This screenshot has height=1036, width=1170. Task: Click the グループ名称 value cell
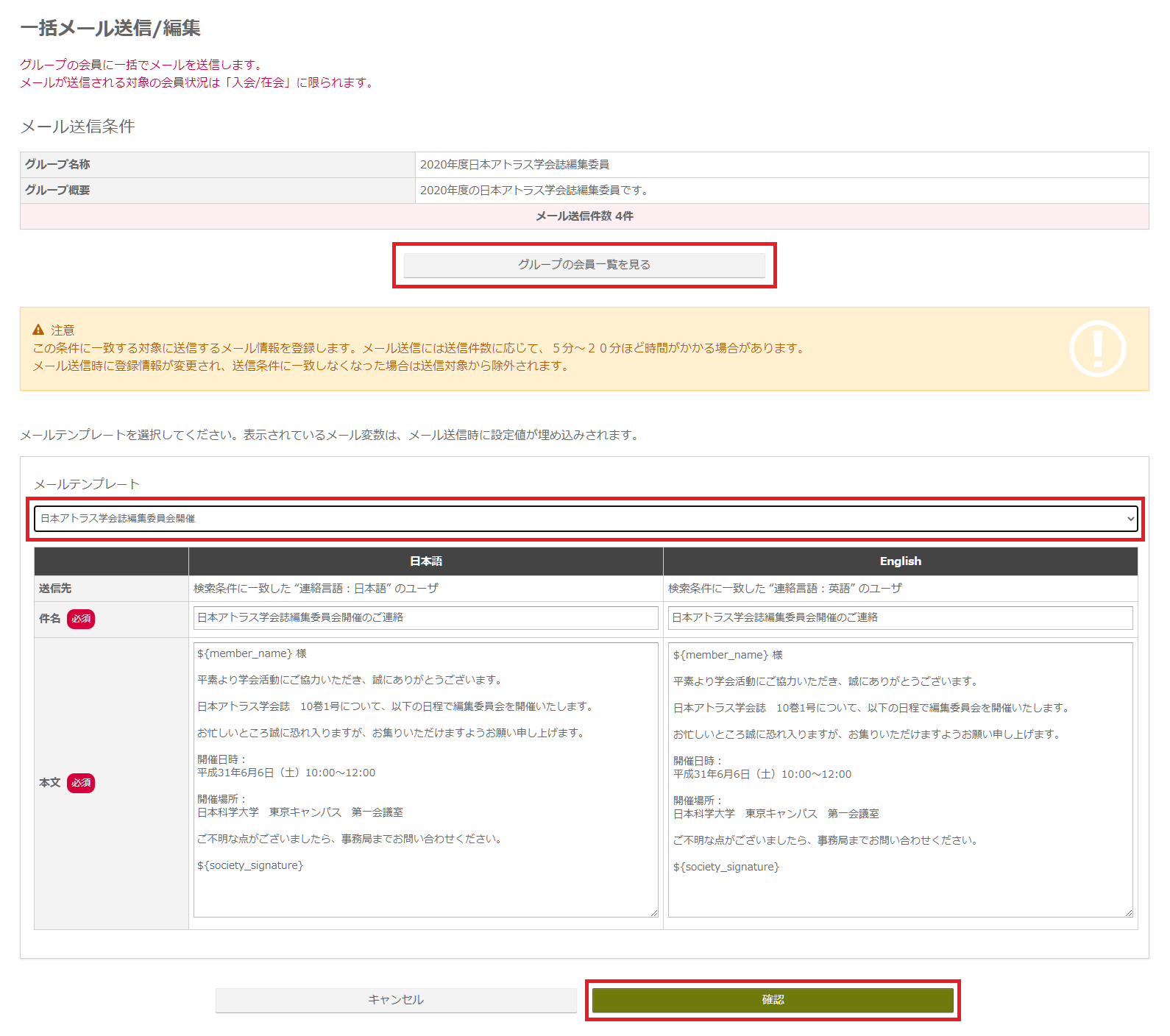tap(781, 165)
